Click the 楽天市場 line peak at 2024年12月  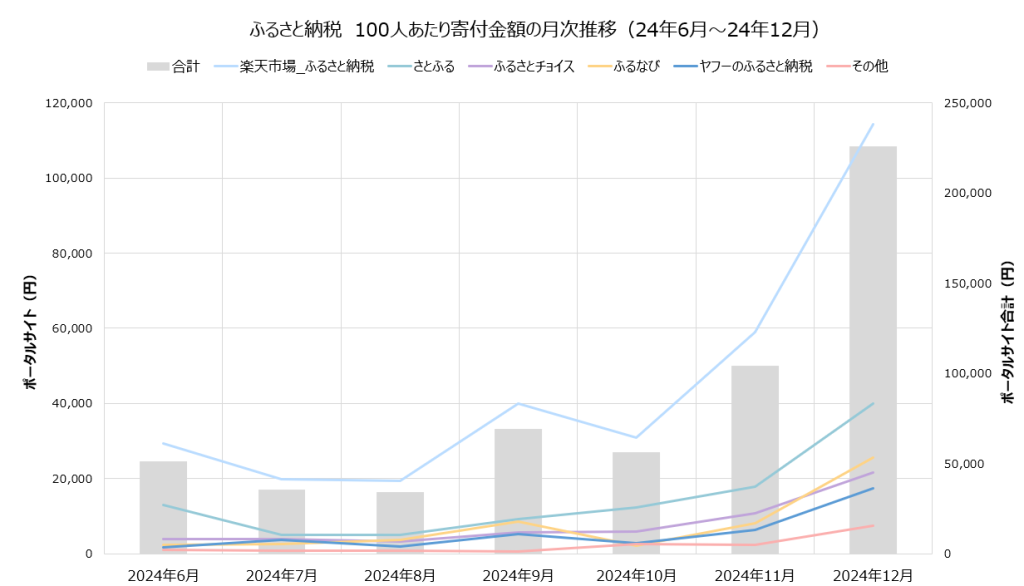[873, 124]
